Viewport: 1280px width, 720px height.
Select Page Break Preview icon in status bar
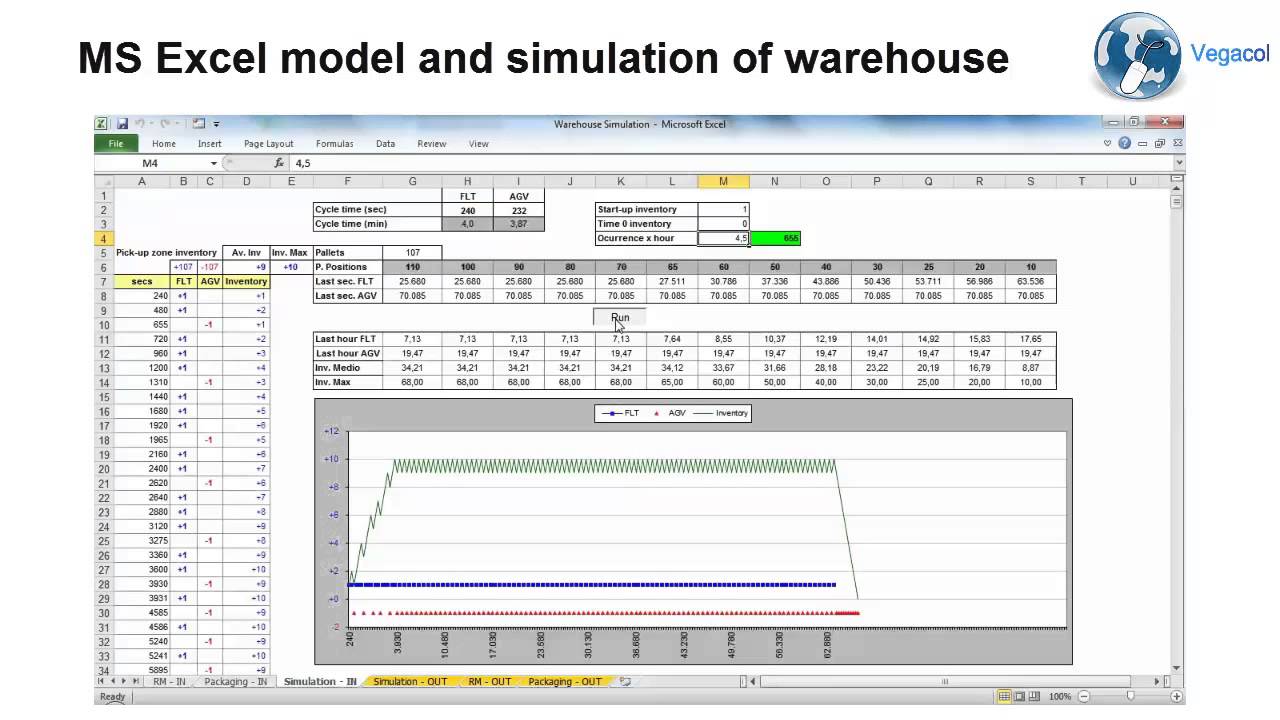pos(1035,696)
